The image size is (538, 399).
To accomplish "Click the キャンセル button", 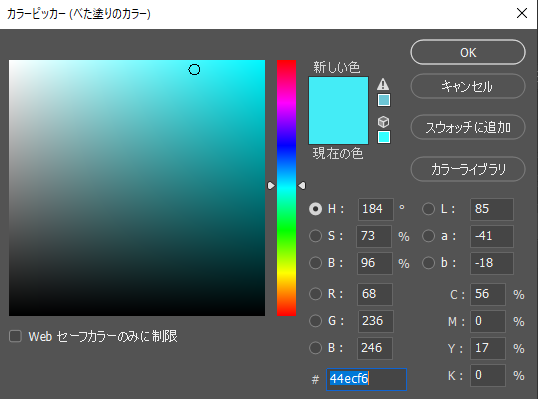I will [468, 86].
